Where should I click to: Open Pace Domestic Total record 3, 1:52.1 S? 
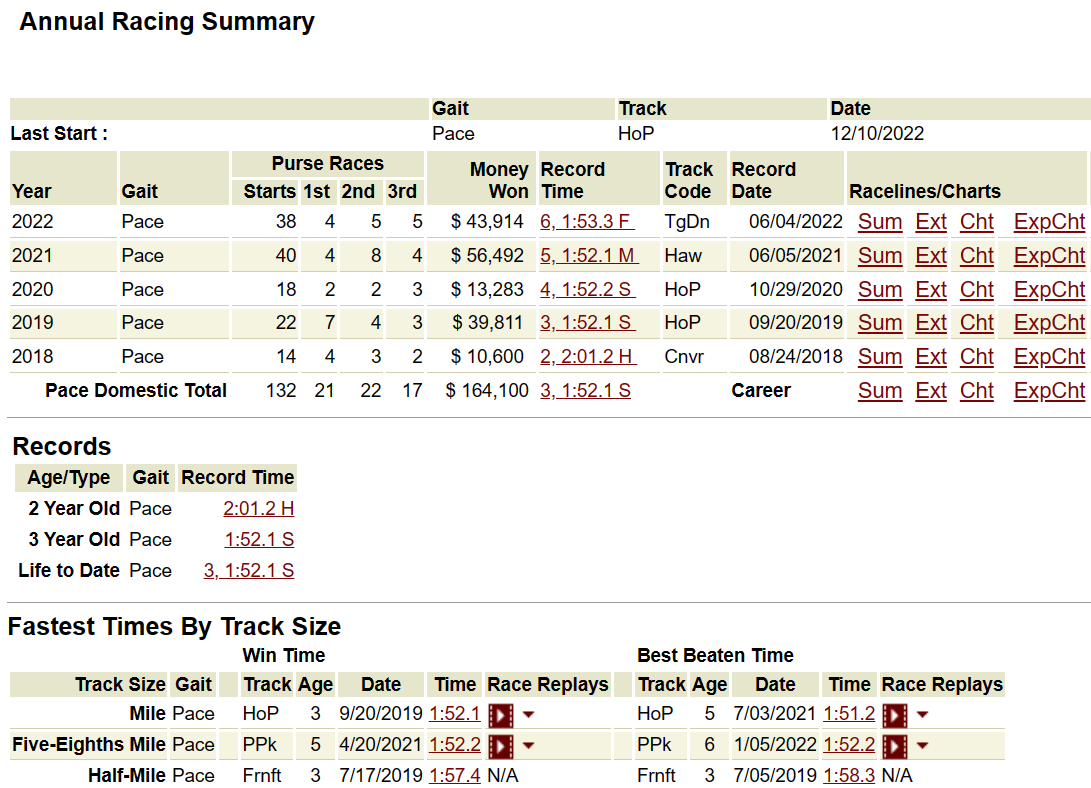585,391
